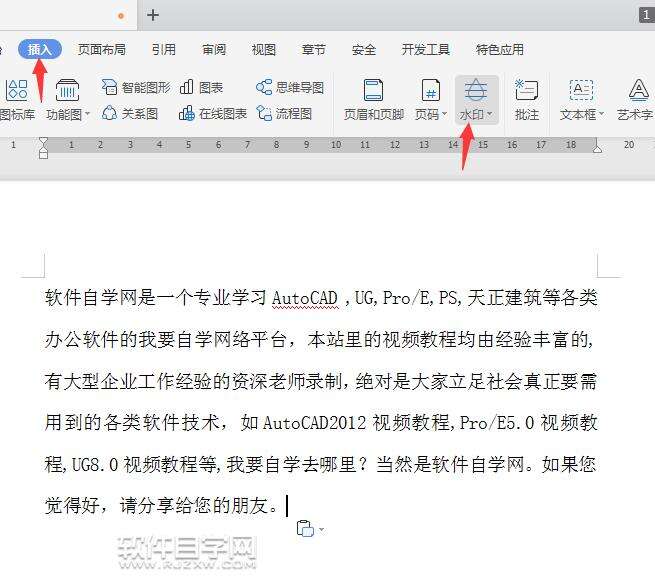This screenshot has width=655, height=585.
Task: Expand the 水印 dropdown arrow
Action: 490,114
